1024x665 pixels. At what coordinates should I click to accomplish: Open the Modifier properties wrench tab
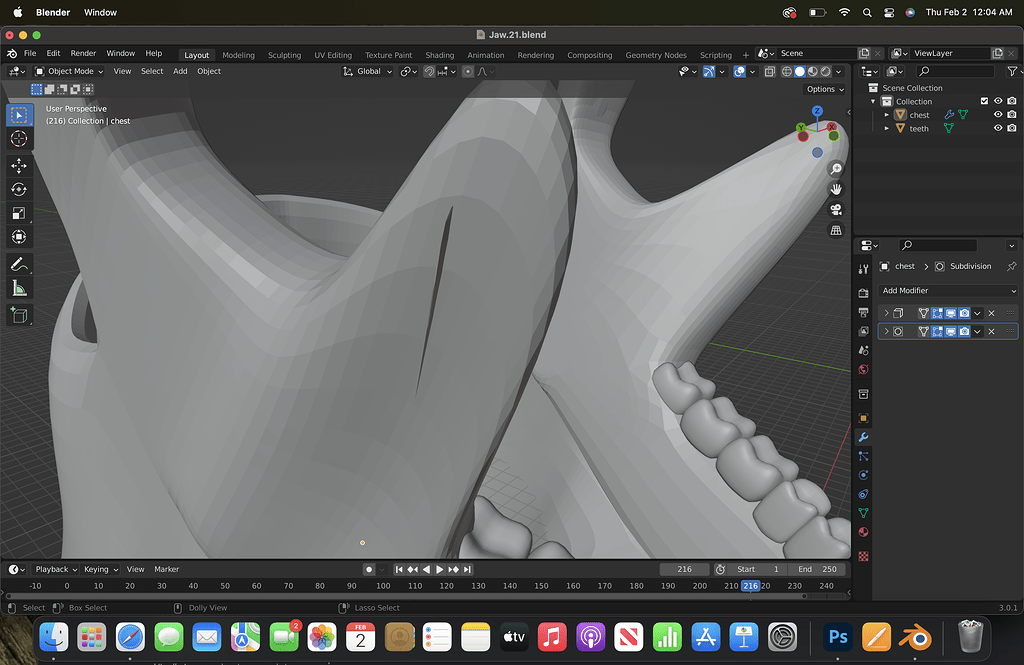(x=863, y=437)
